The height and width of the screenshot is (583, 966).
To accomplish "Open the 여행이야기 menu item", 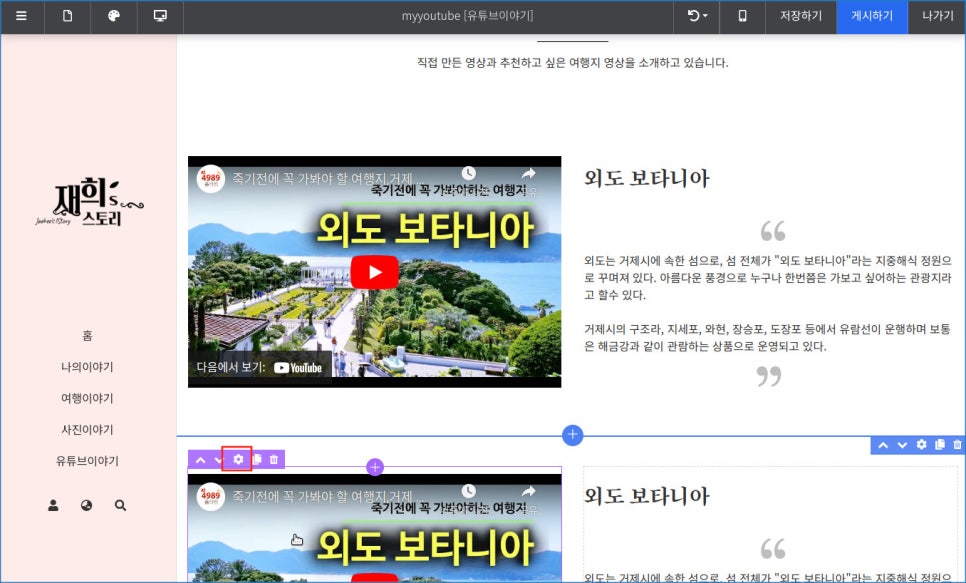I will [87, 399].
